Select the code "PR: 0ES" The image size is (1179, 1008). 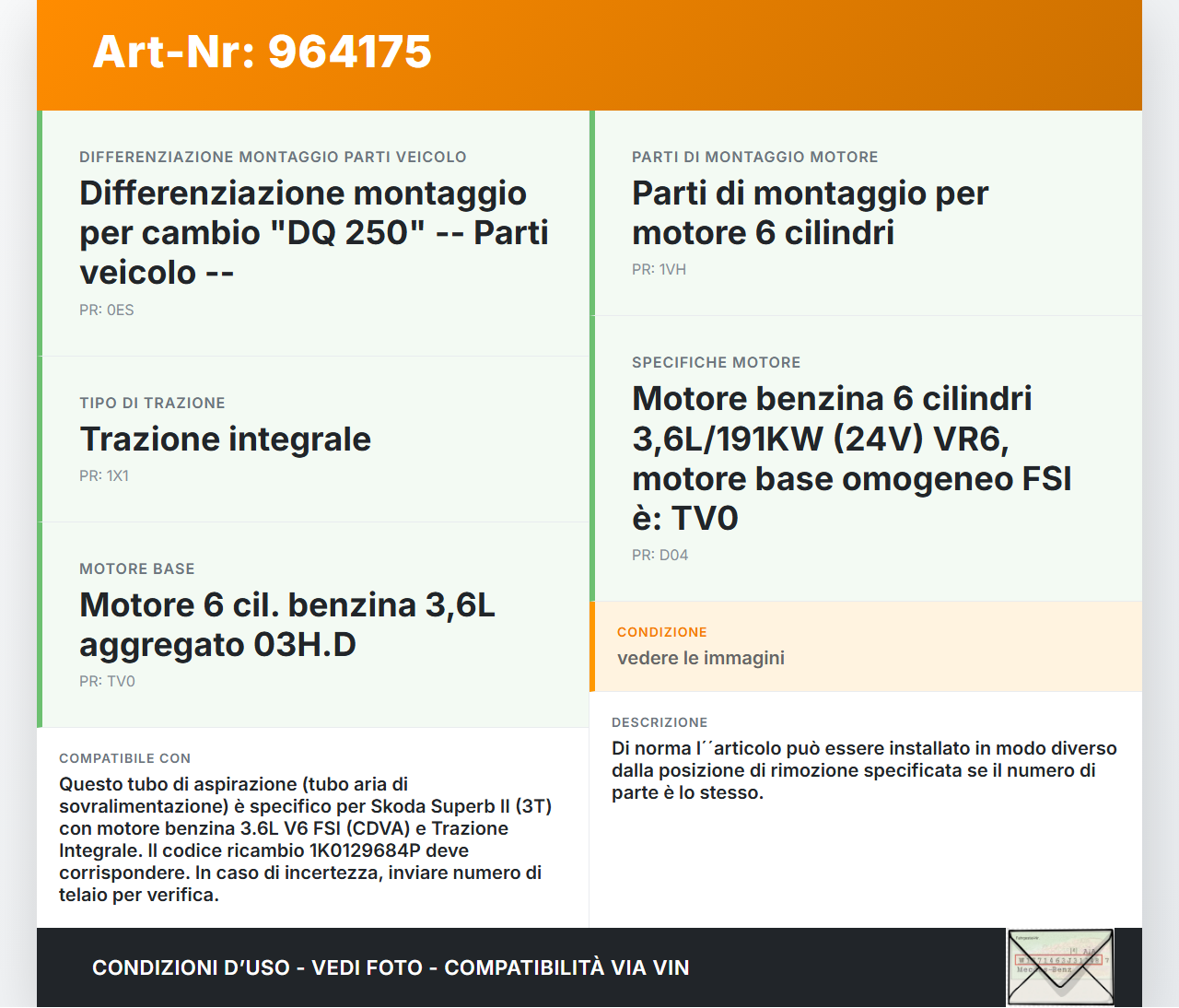pyautogui.click(x=107, y=310)
